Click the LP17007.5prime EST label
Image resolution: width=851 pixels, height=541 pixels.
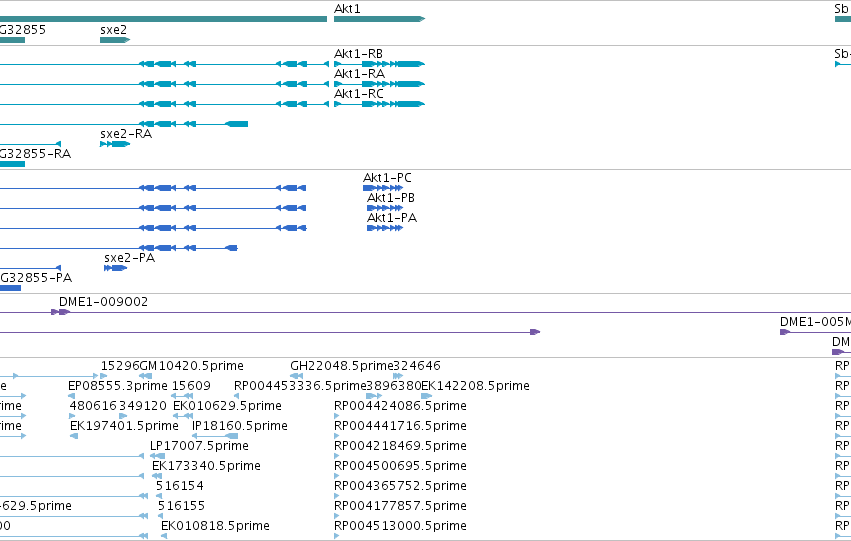pos(199,446)
